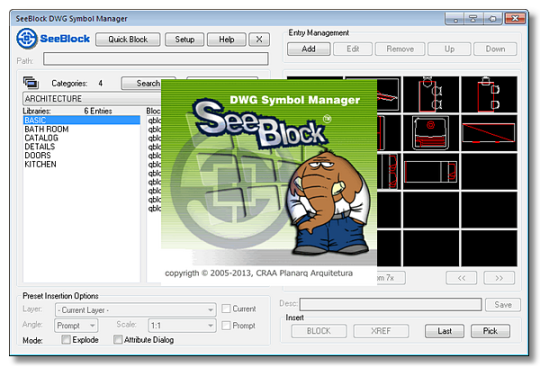Click the Path input field
This screenshot has height=367, width=540.
tap(156, 59)
